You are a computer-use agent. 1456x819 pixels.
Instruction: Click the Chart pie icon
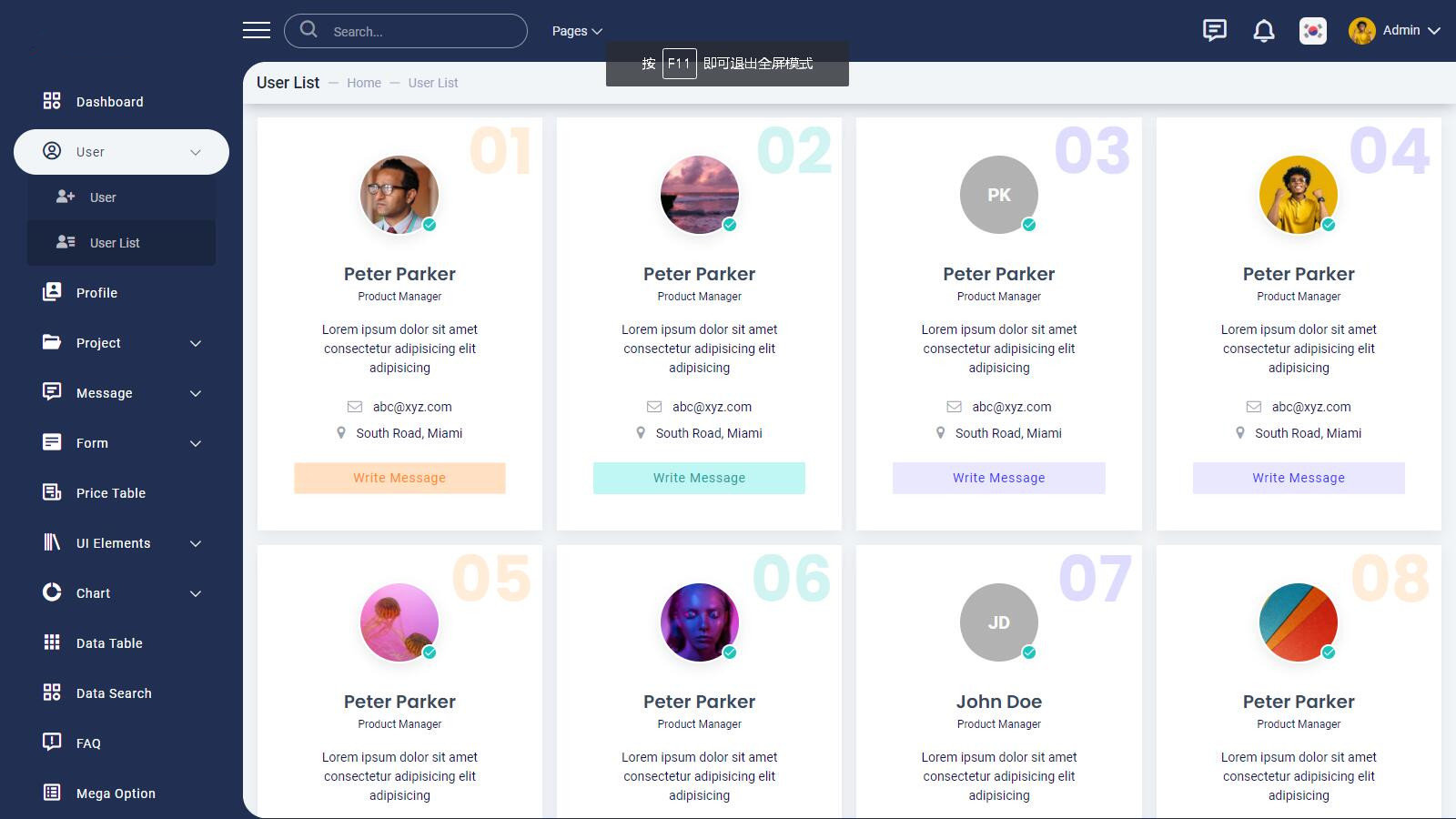point(52,592)
